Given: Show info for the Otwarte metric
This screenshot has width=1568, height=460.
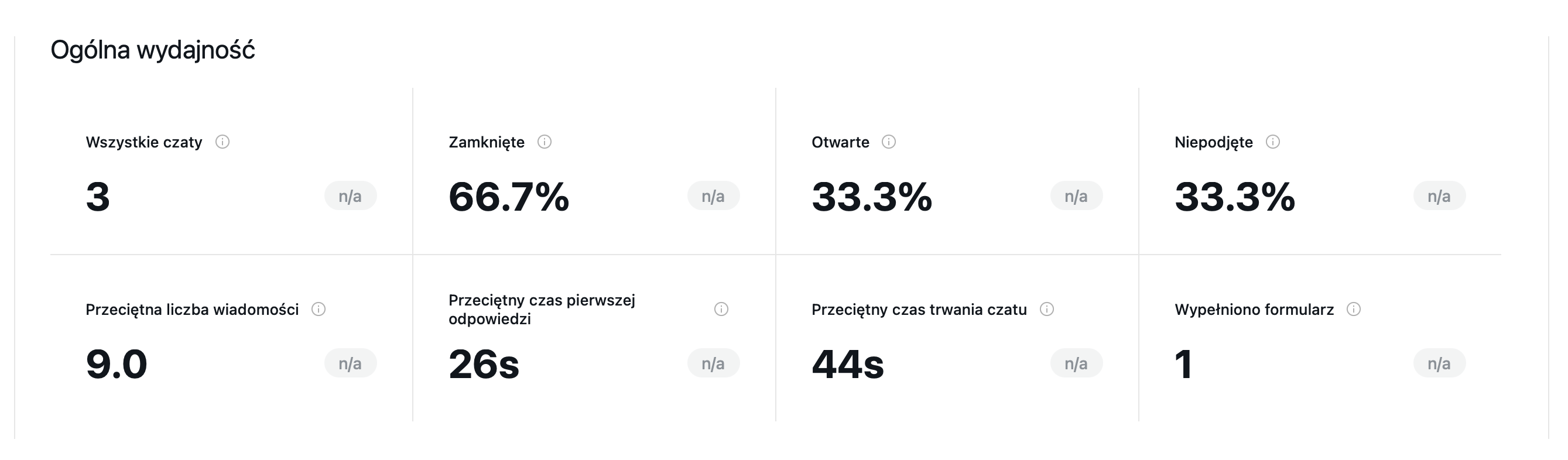Looking at the screenshot, I should [889, 142].
